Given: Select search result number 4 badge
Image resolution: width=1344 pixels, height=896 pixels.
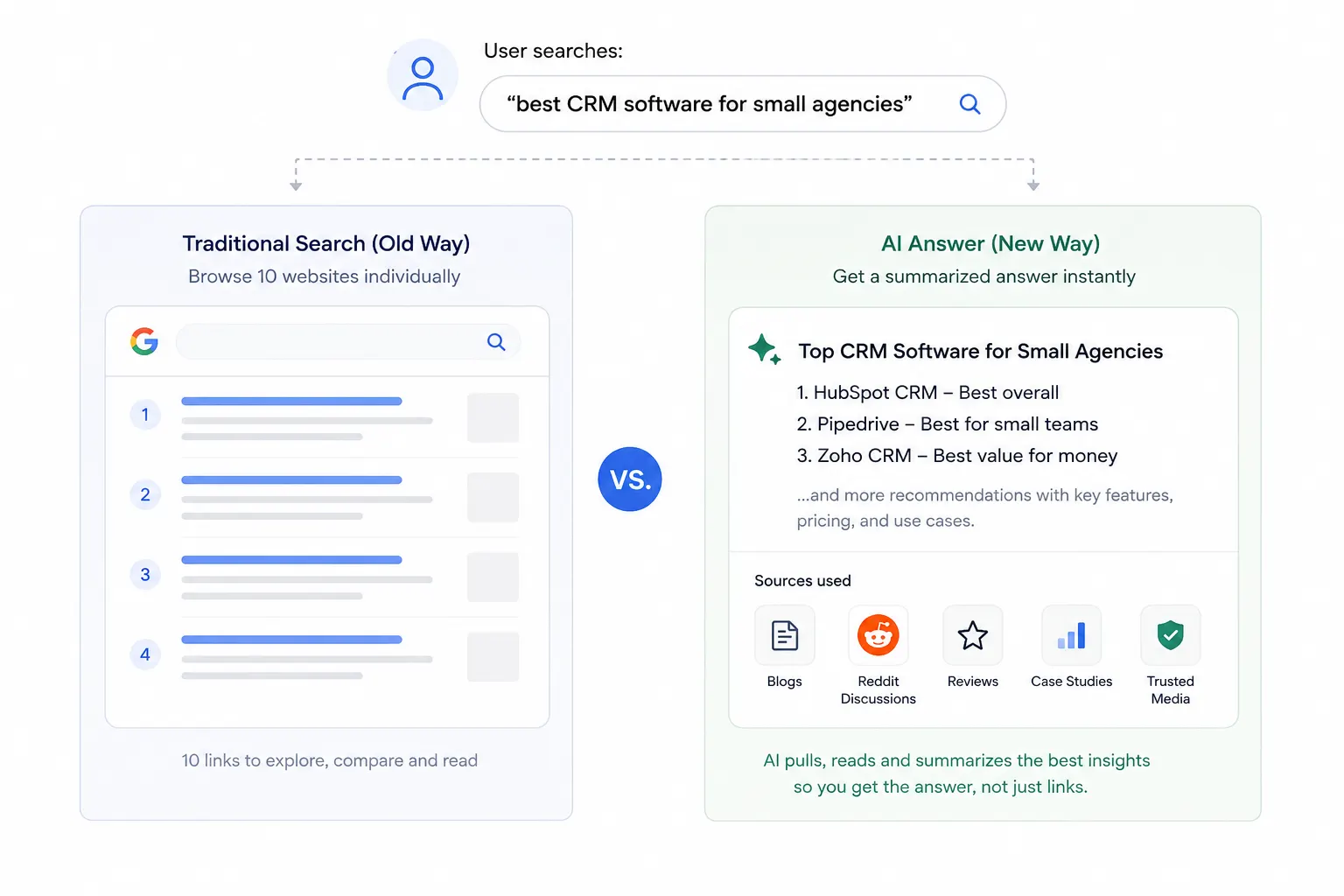Looking at the screenshot, I should [x=145, y=654].
